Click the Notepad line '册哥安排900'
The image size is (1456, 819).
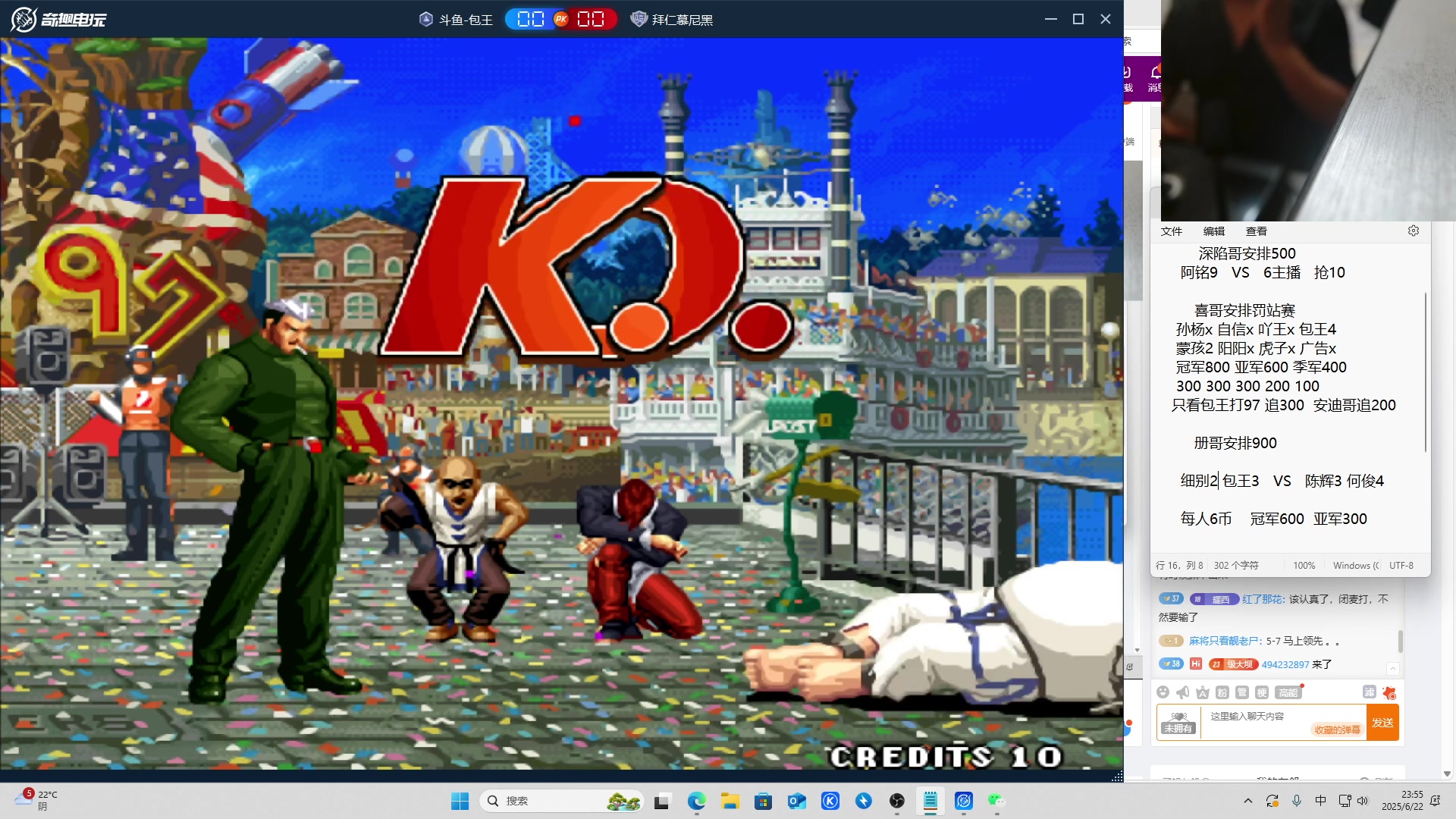coord(1235,443)
